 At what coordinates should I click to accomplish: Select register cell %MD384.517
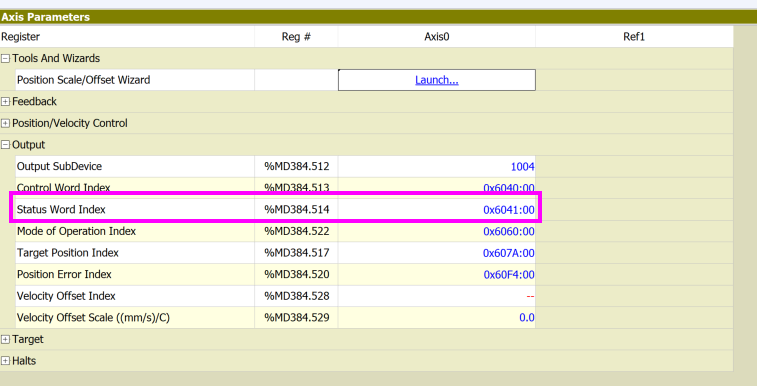coord(296,253)
